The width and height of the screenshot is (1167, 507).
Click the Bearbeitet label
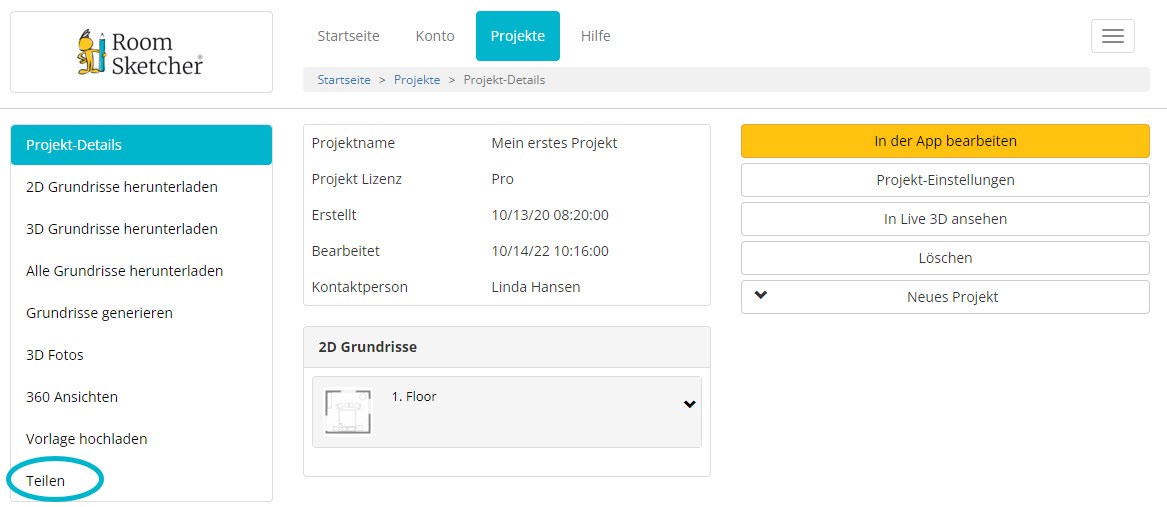345,251
